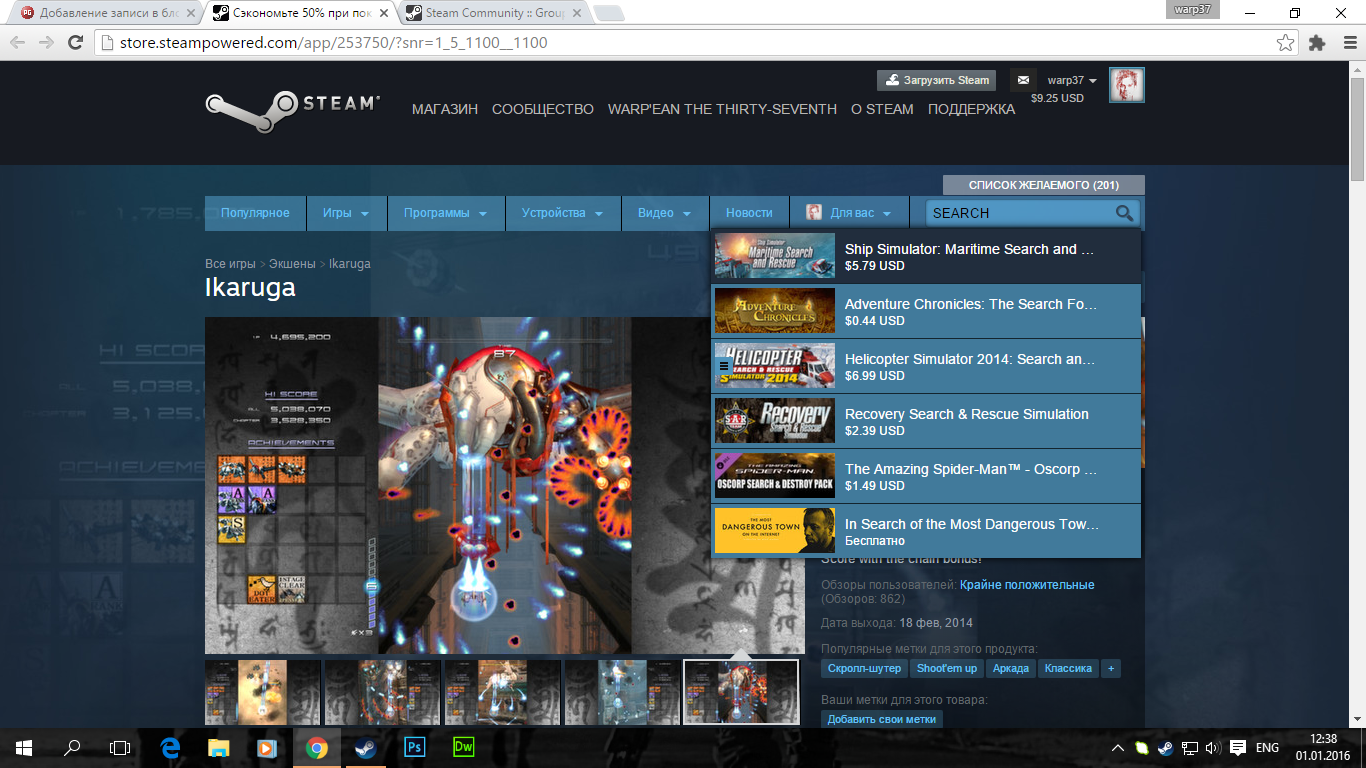Open Windows Start menu
1366x768 pixels.
(x=24, y=747)
